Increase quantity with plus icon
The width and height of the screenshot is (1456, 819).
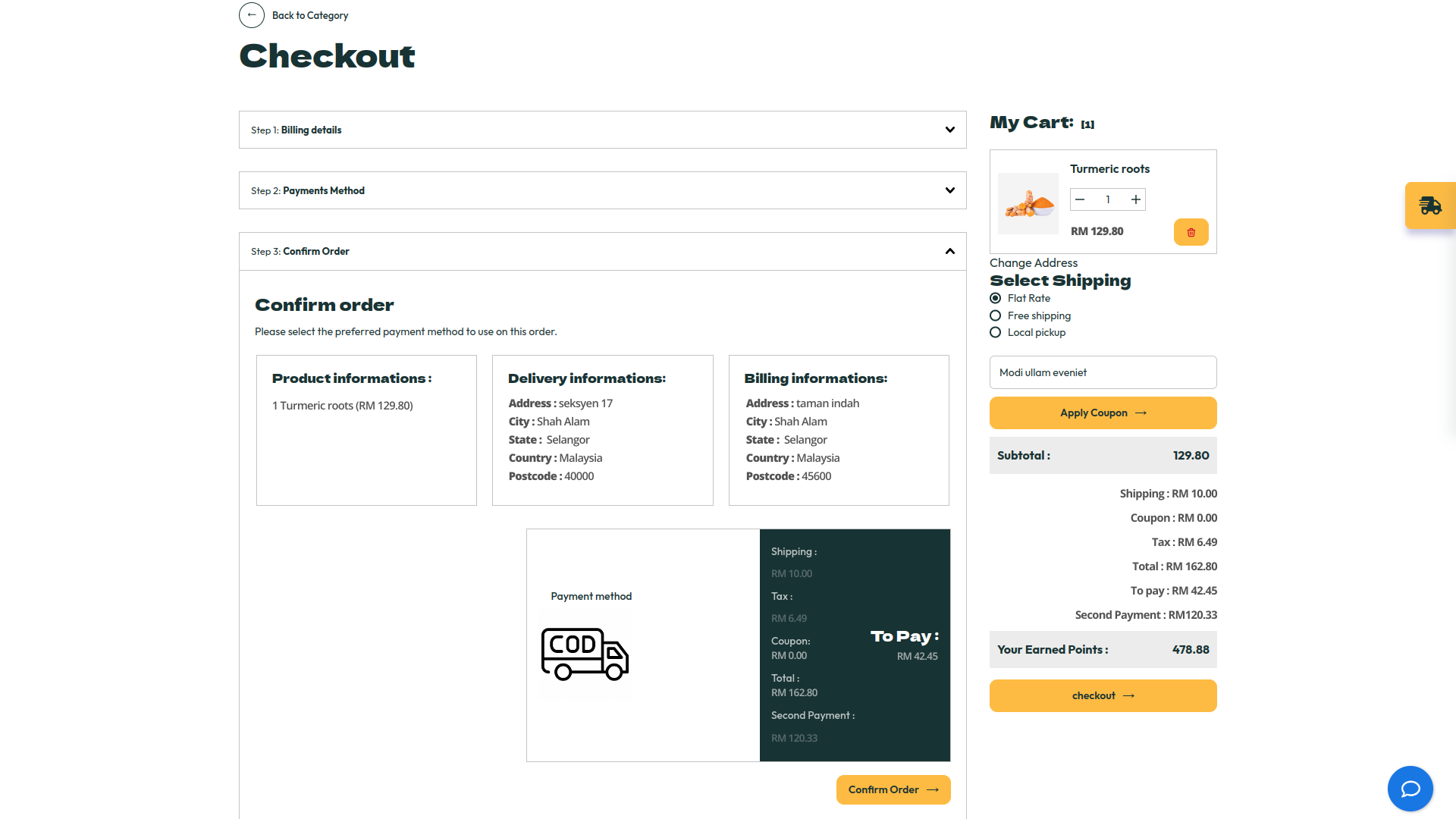click(1135, 199)
